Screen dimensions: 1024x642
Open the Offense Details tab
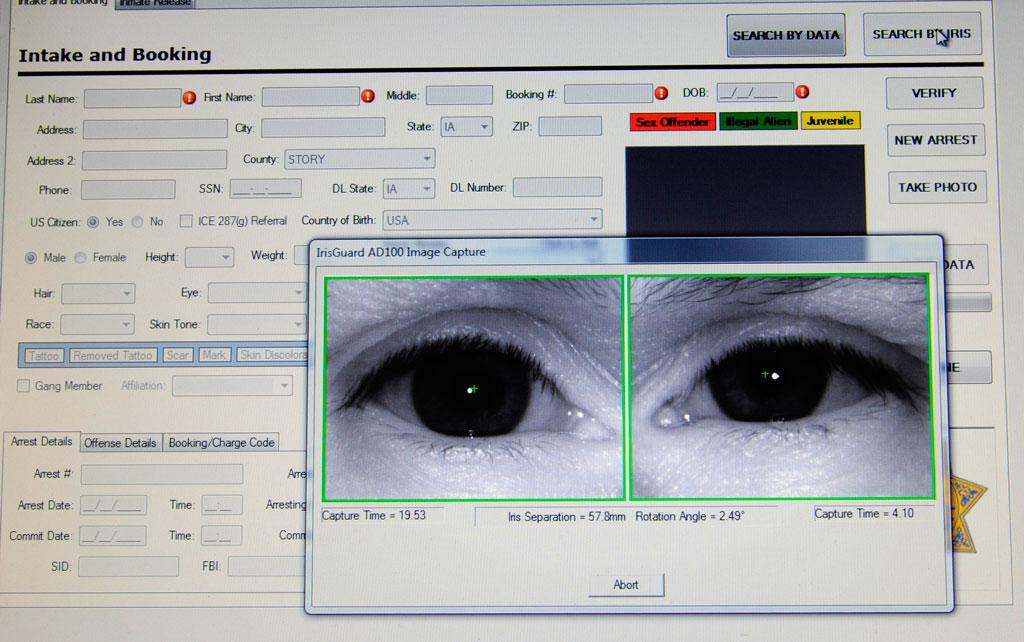coord(120,442)
